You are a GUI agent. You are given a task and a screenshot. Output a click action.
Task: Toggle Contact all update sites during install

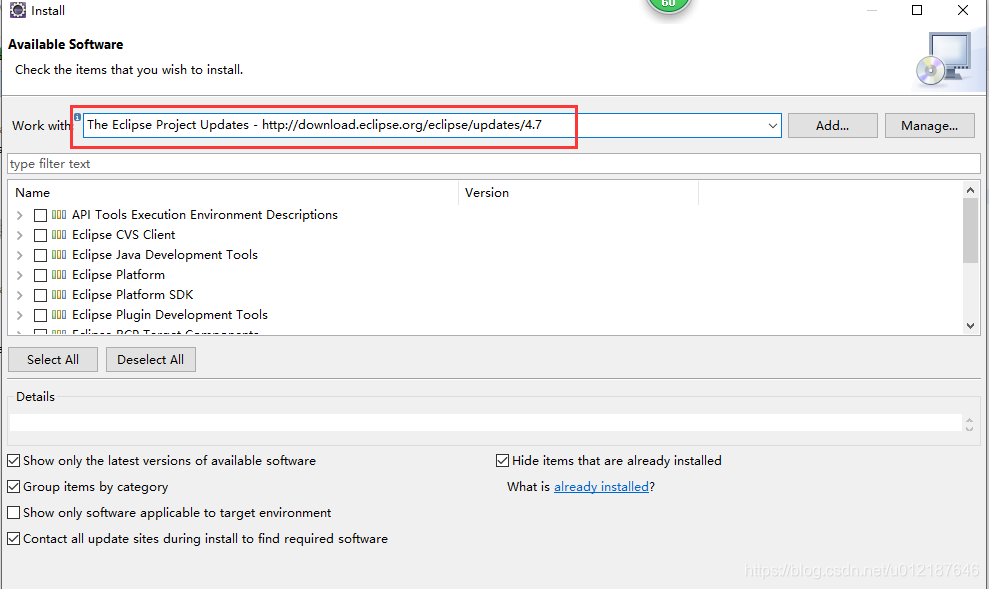click(x=13, y=539)
